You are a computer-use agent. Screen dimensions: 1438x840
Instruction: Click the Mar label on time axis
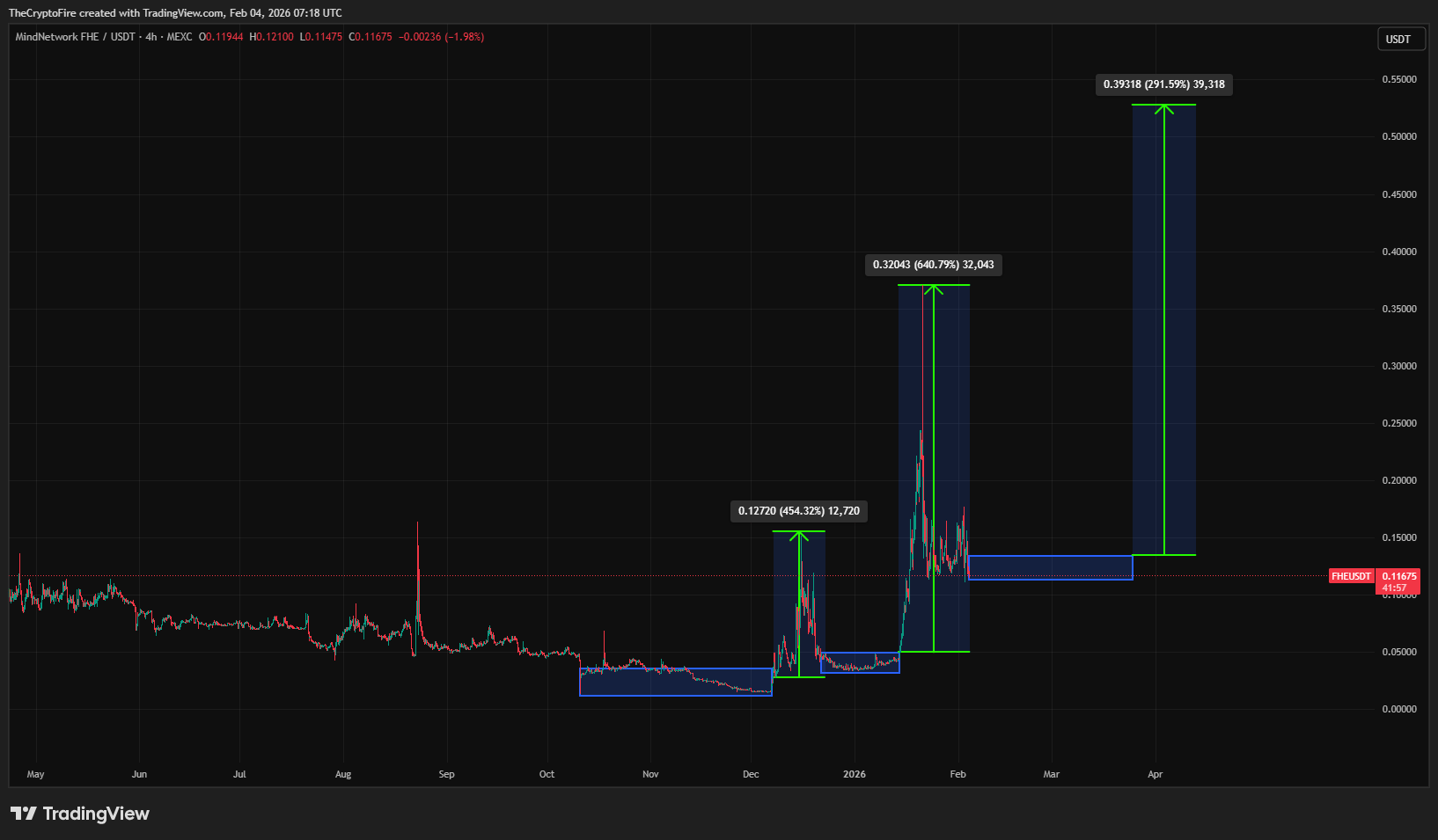click(1051, 774)
